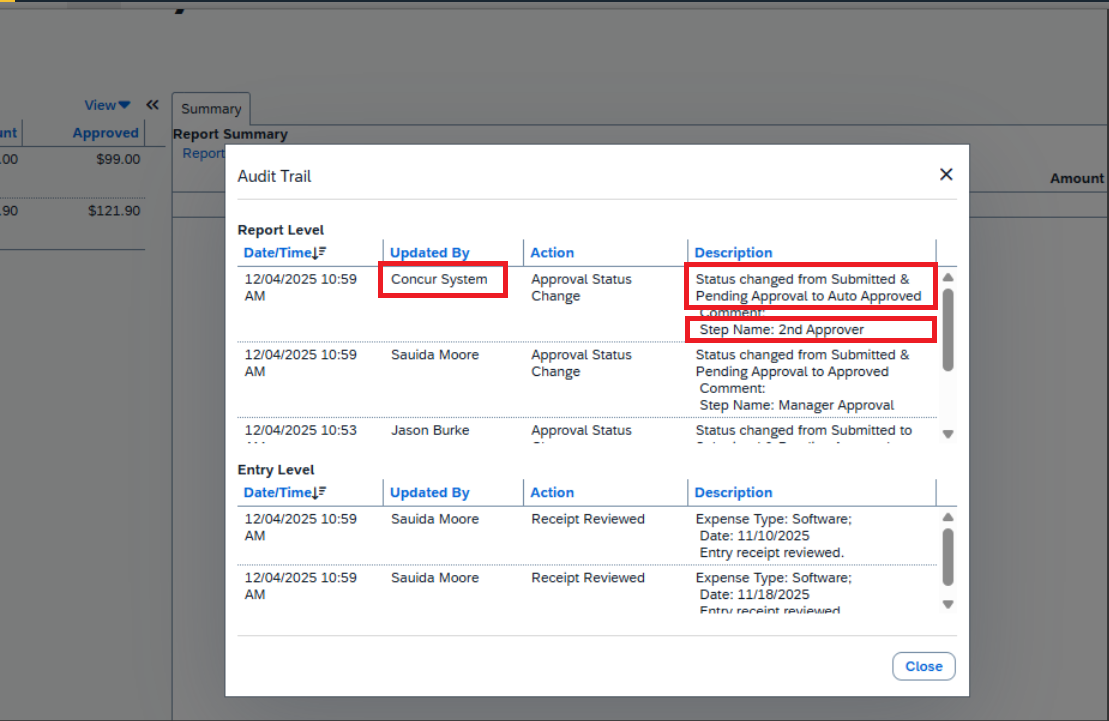Click Report Level scrollbar up arrow
1109x721 pixels.
click(948, 277)
